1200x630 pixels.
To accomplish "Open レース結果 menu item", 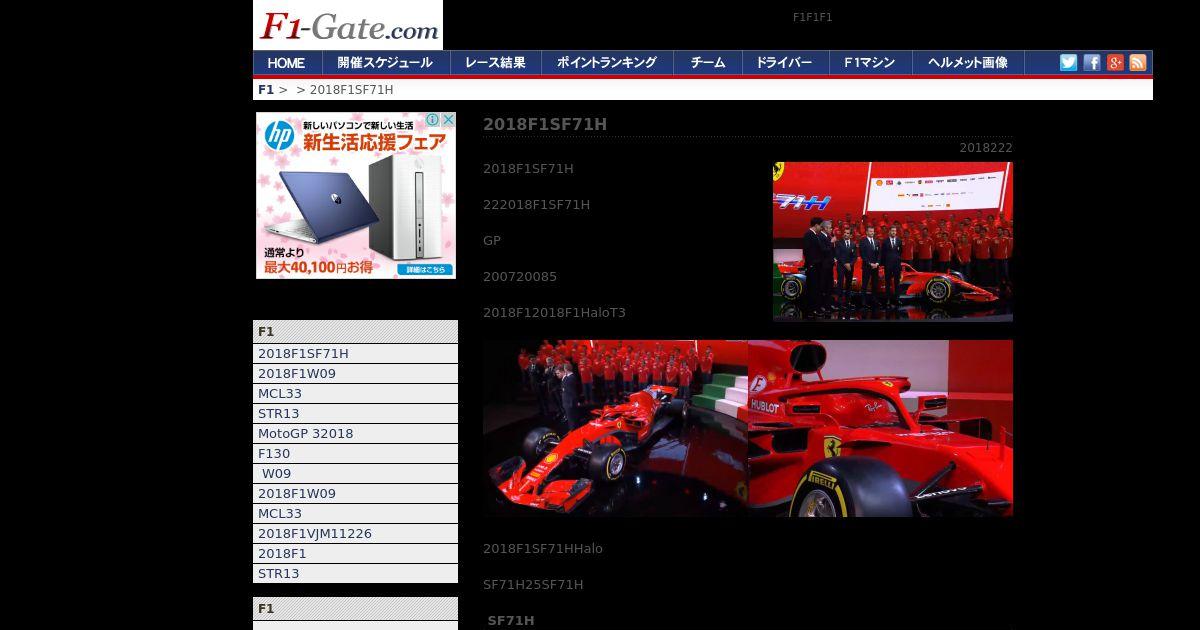I will [495, 62].
